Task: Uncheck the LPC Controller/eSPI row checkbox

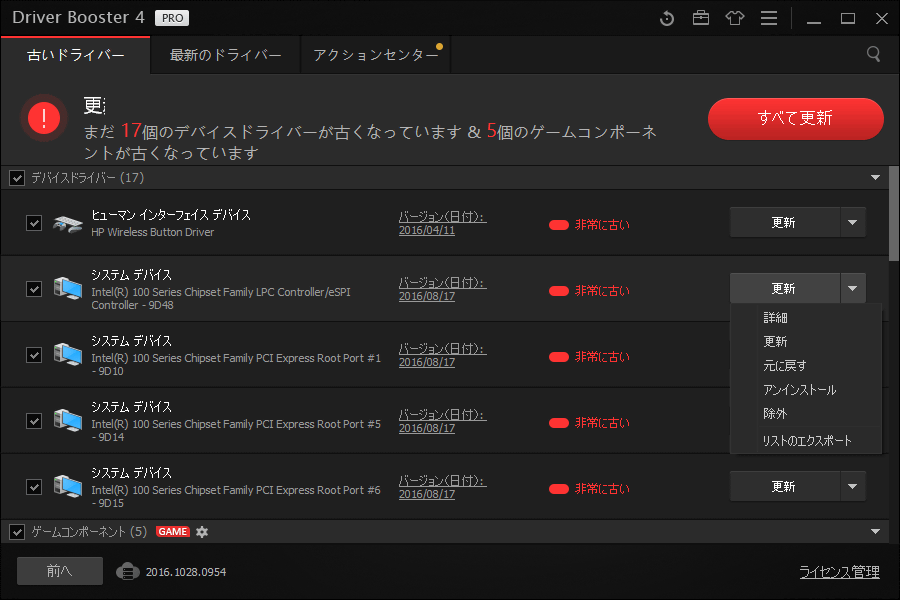Action: [34, 289]
